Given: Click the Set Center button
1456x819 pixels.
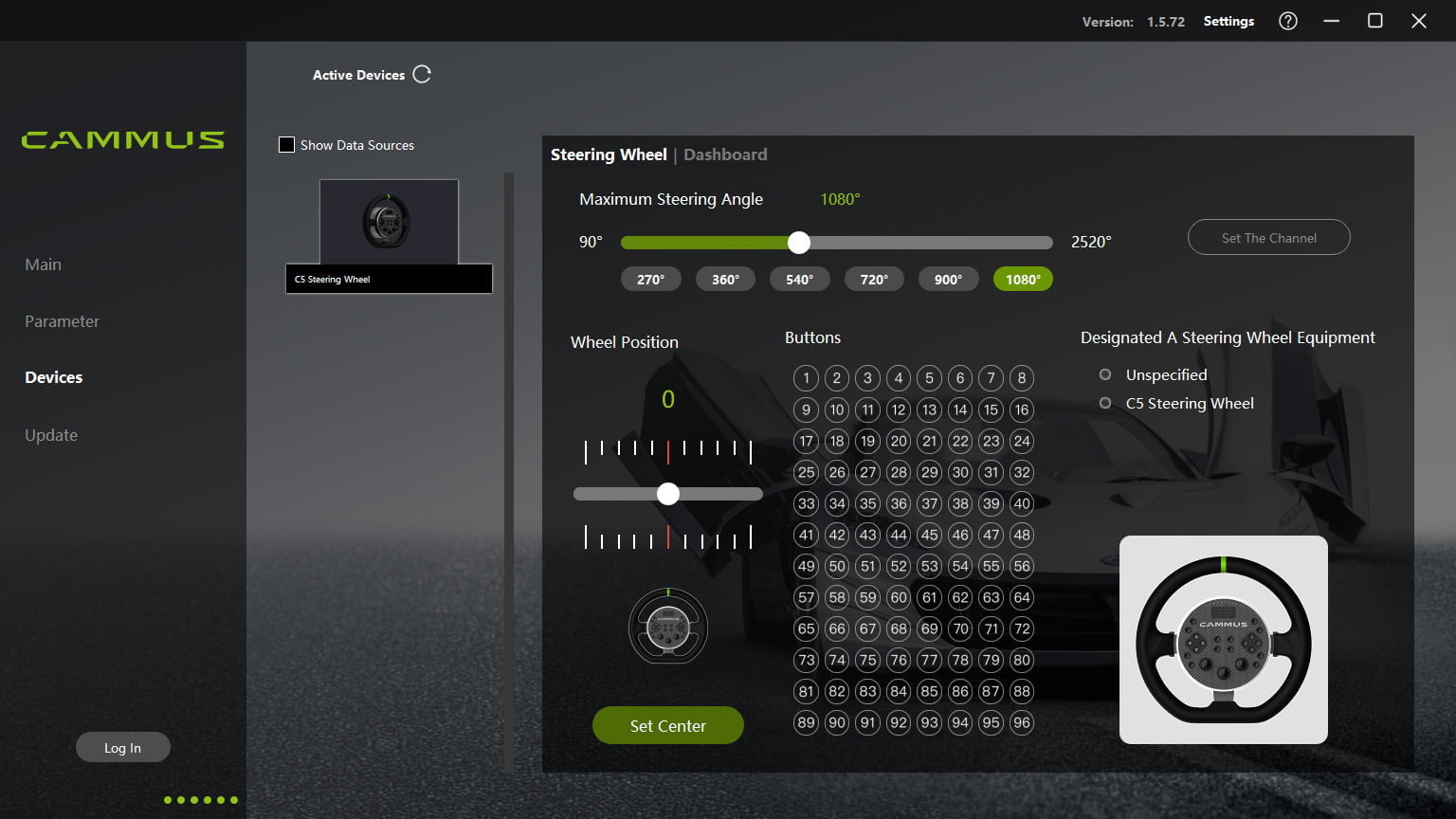Looking at the screenshot, I should pyautogui.click(x=668, y=725).
